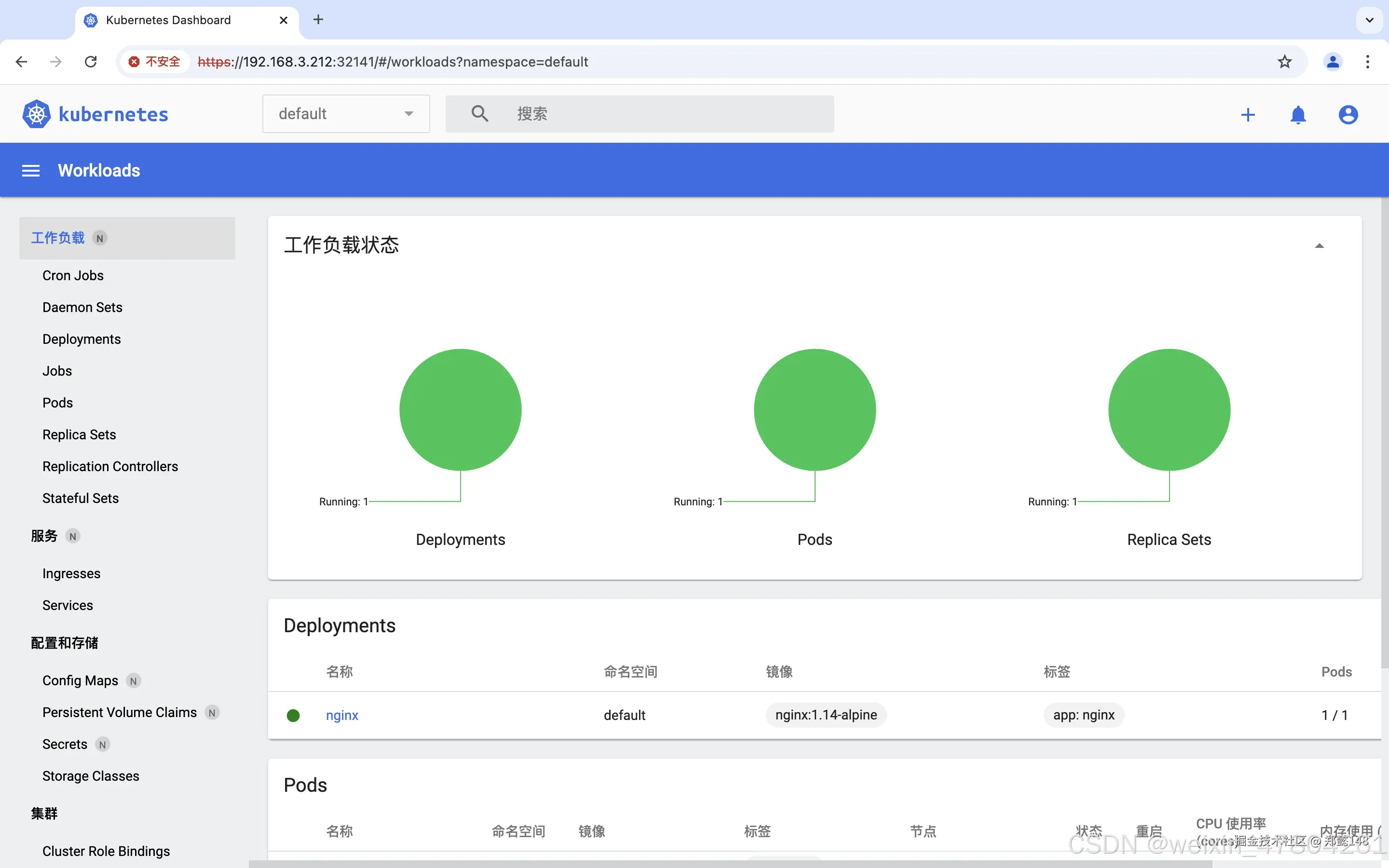Click the Pods green status circle
Image resolution: width=1389 pixels, height=868 pixels.
[815, 410]
